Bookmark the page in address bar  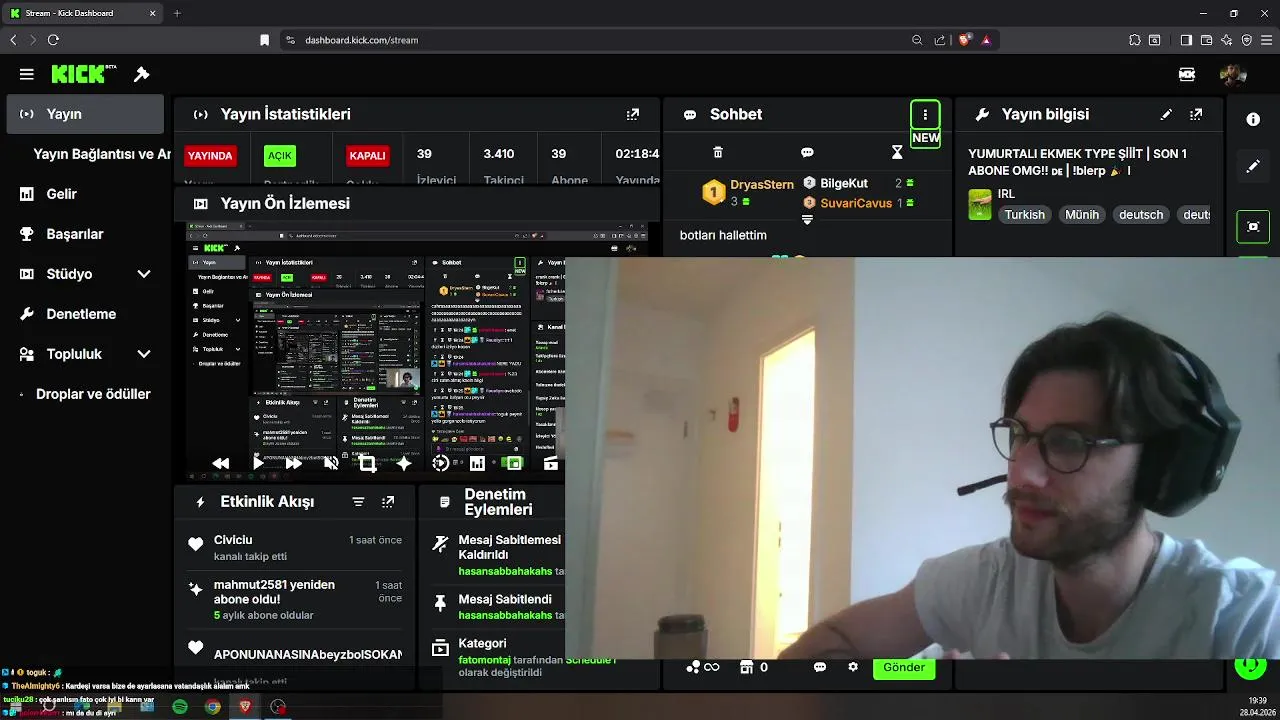[x=264, y=40]
